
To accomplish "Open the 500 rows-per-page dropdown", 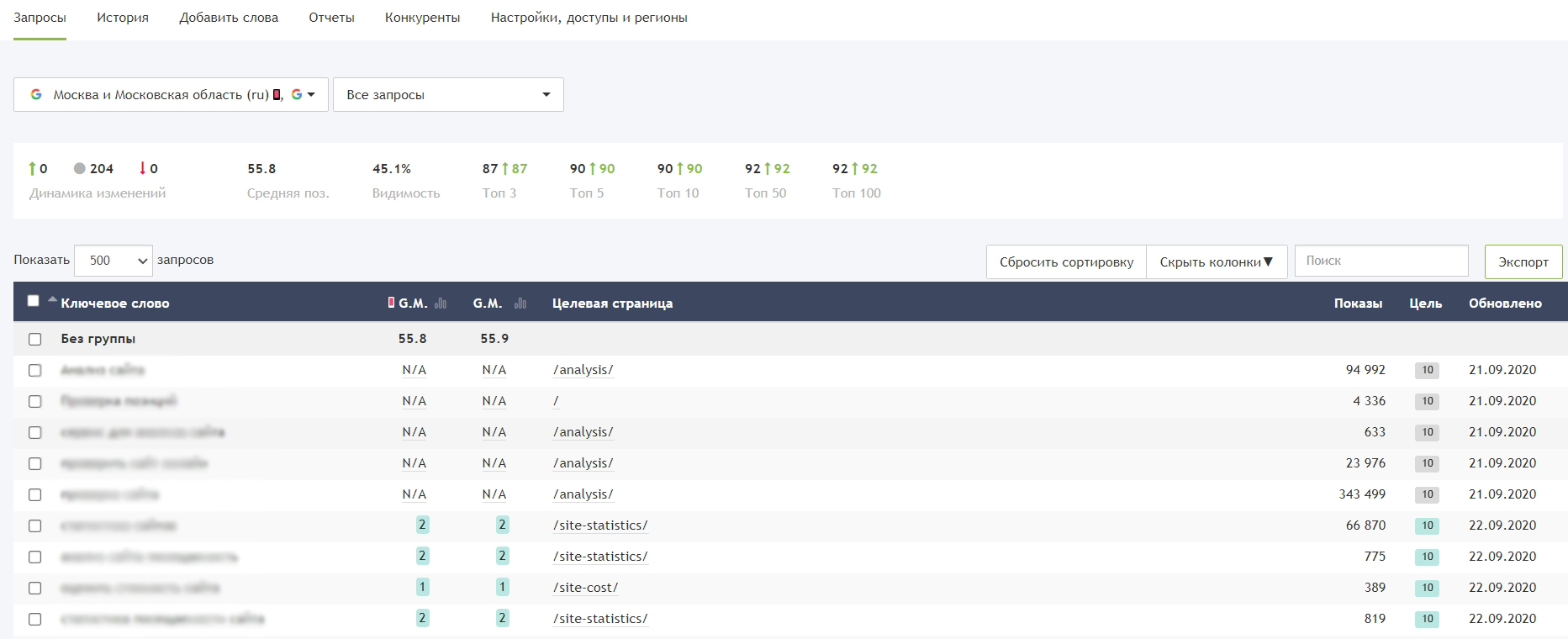I will (114, 261).
